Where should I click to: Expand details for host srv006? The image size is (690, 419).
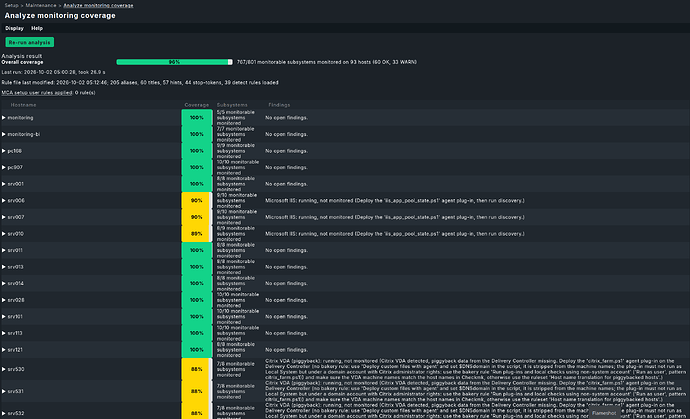point(4,201)
